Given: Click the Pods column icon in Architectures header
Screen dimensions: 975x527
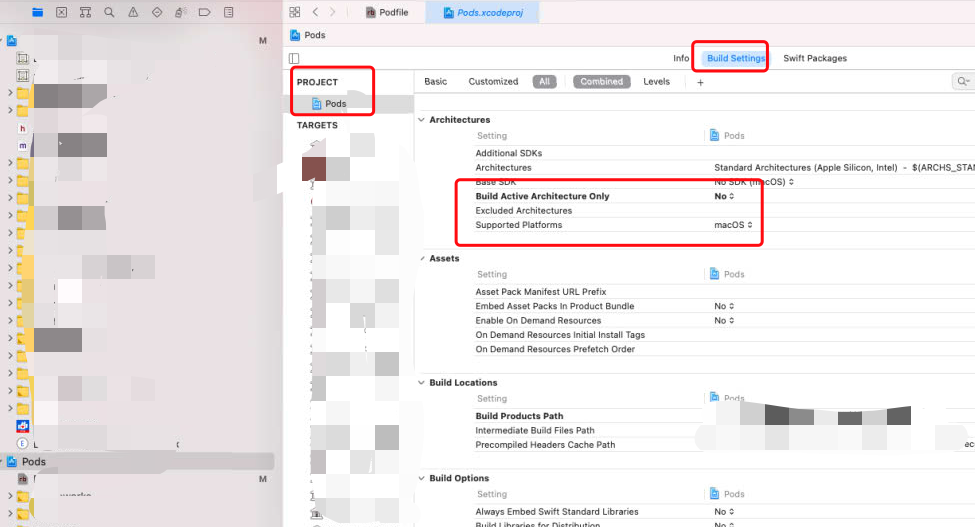Looking at the screenshot, I should coord(715,135).
